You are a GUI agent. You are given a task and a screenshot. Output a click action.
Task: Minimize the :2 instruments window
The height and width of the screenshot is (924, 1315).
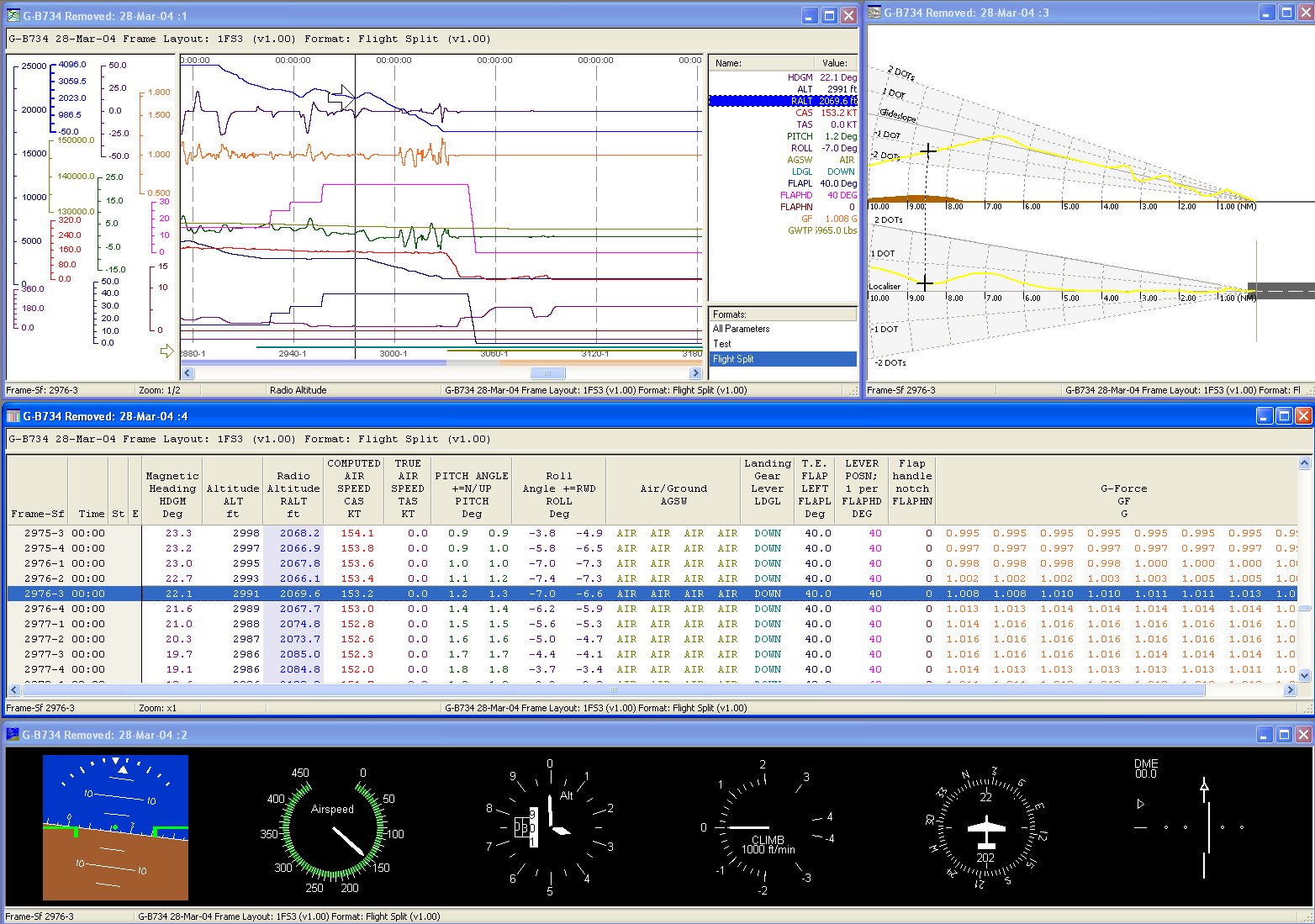(x=1265, y=734)
